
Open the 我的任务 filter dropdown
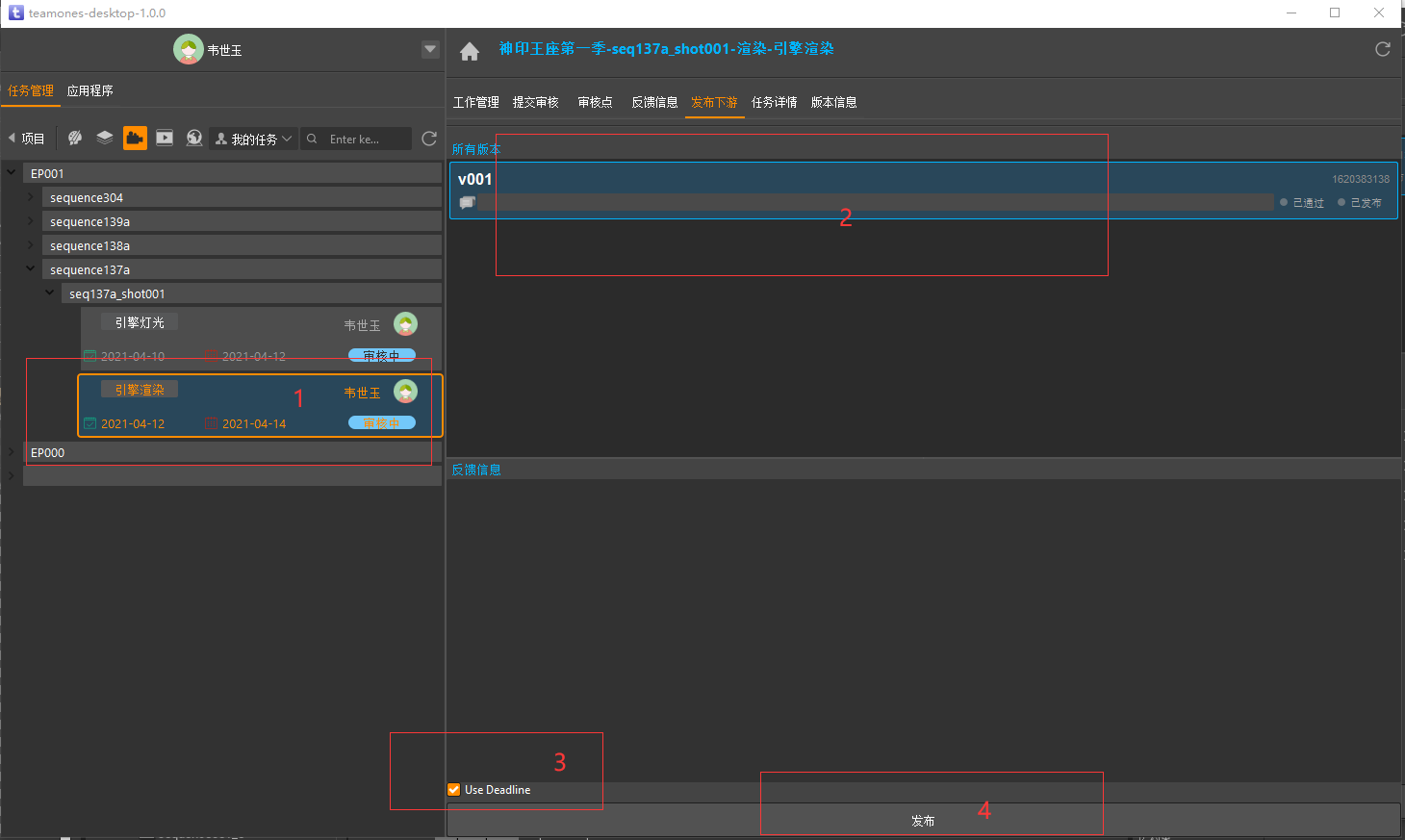tap(254, 140)
